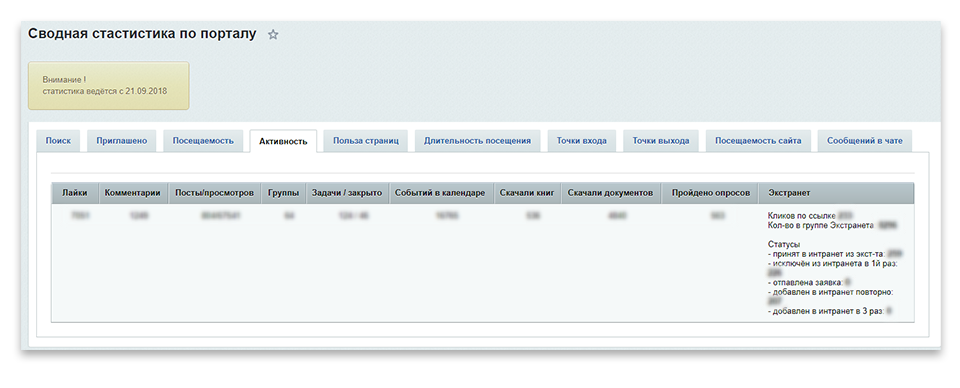960x388 pixels.
Task: Switch to Польза страниц tab
Action: 366,141
